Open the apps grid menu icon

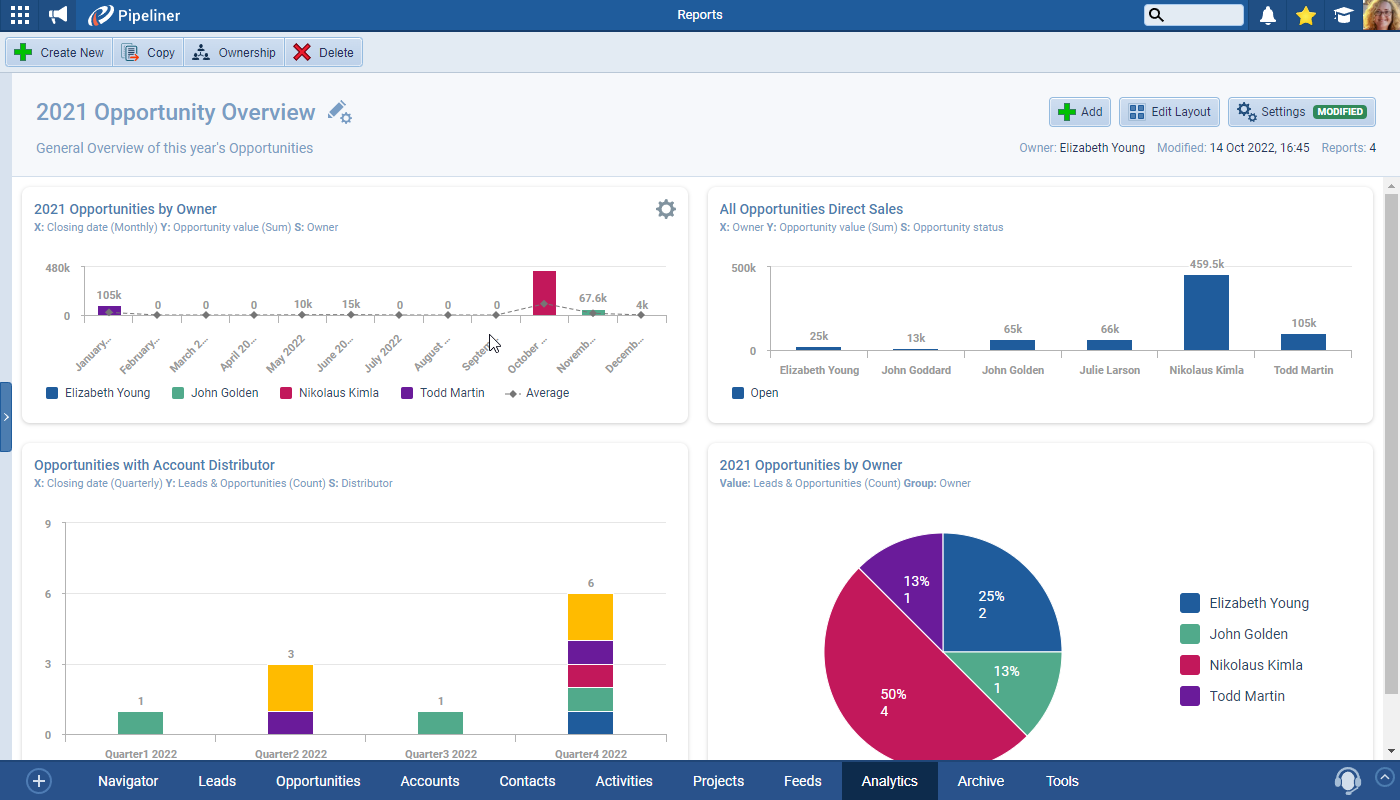coord(20,15)
